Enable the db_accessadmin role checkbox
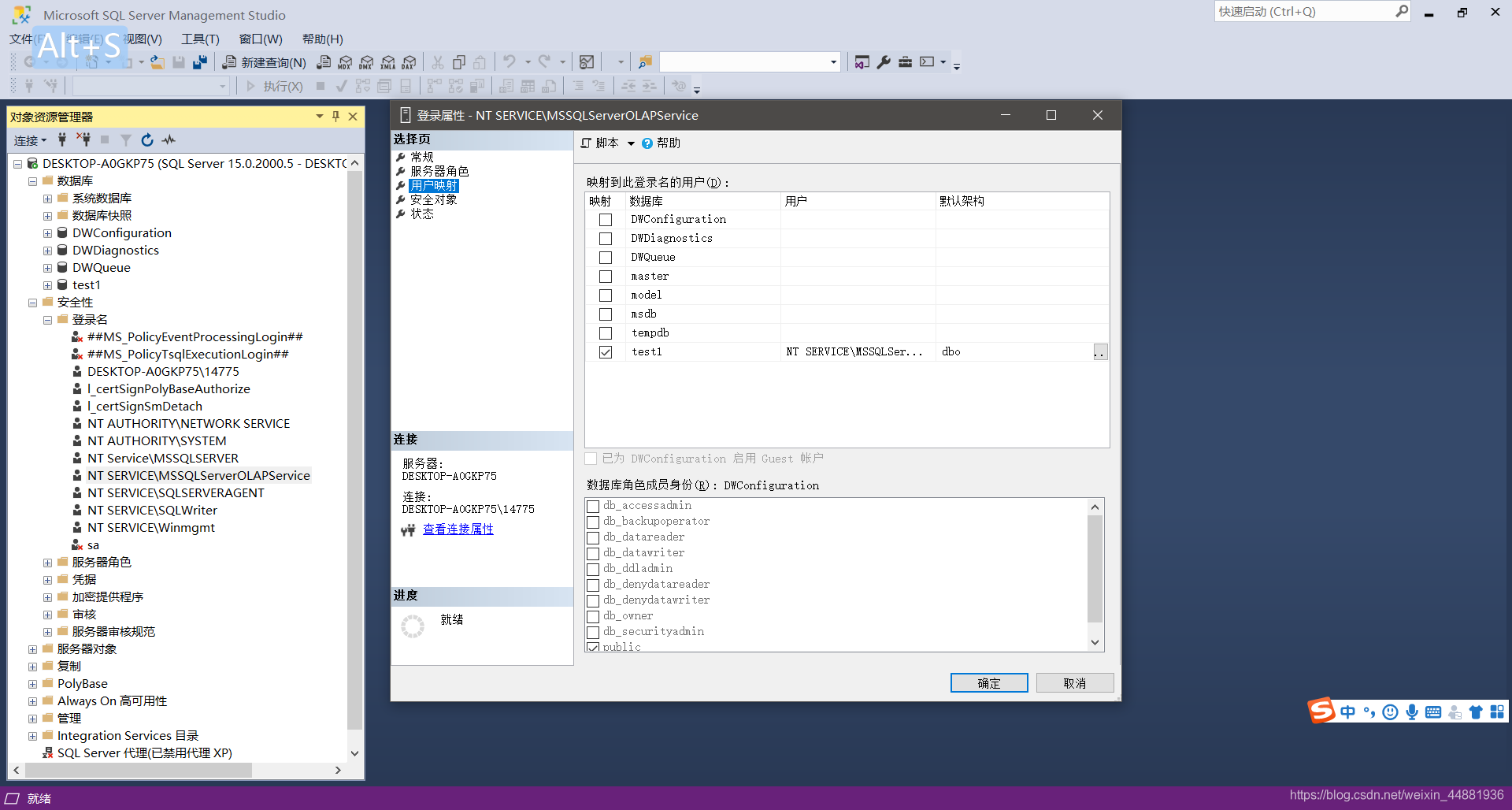Viewport: 1512px width, 810px height. pyautogui.click(x=594, y=506)
